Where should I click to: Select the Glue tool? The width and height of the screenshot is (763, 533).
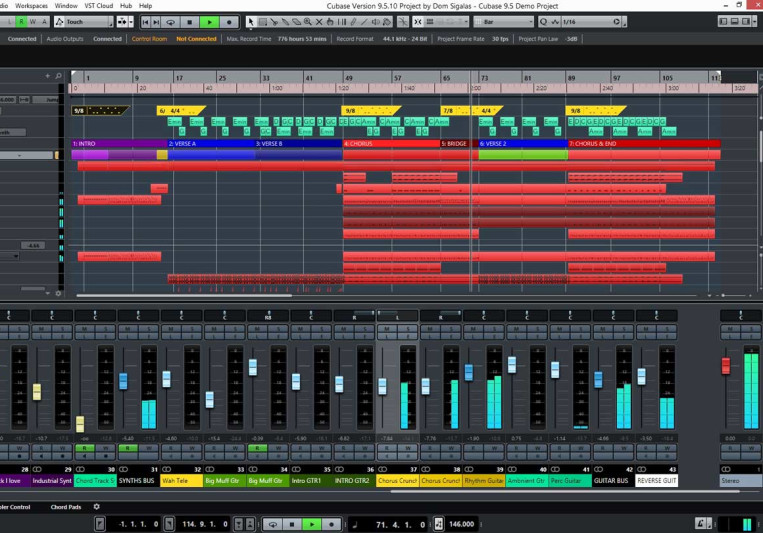pos(285,22)
